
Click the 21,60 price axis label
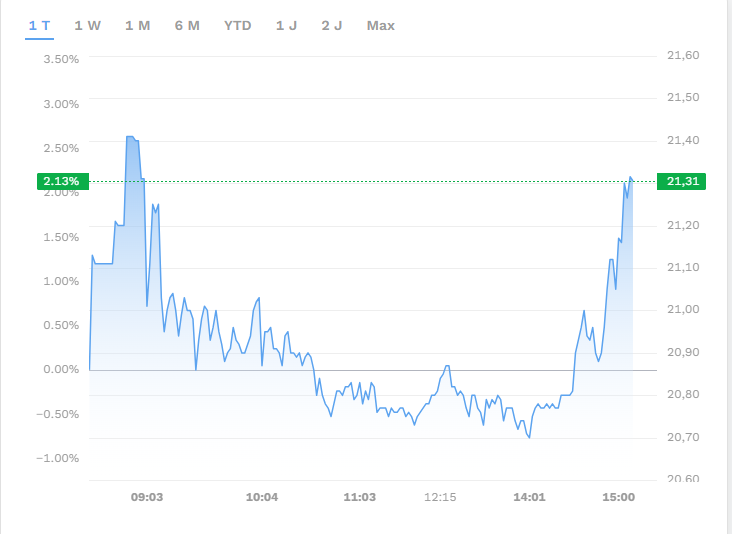[x=683, y=55]
